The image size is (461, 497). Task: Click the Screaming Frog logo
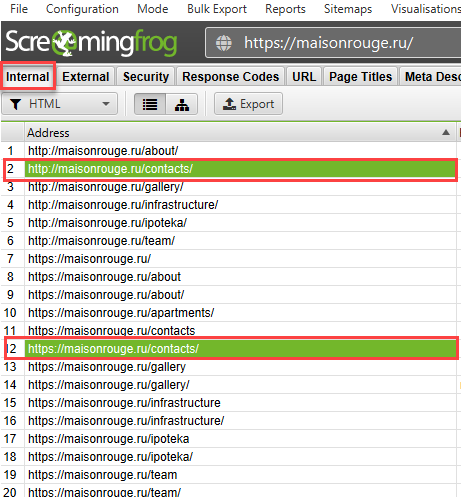[x=91, y=43]
